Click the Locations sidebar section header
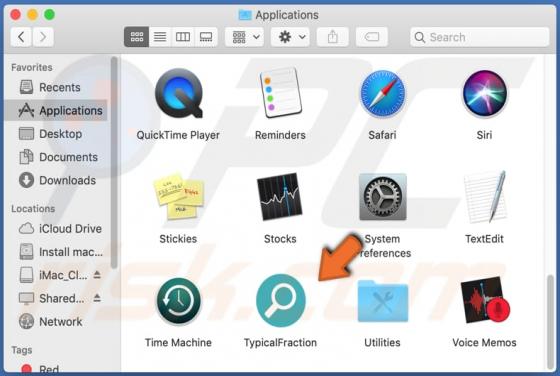This screenshot has height=376, width=560. (x=33, y=209)
